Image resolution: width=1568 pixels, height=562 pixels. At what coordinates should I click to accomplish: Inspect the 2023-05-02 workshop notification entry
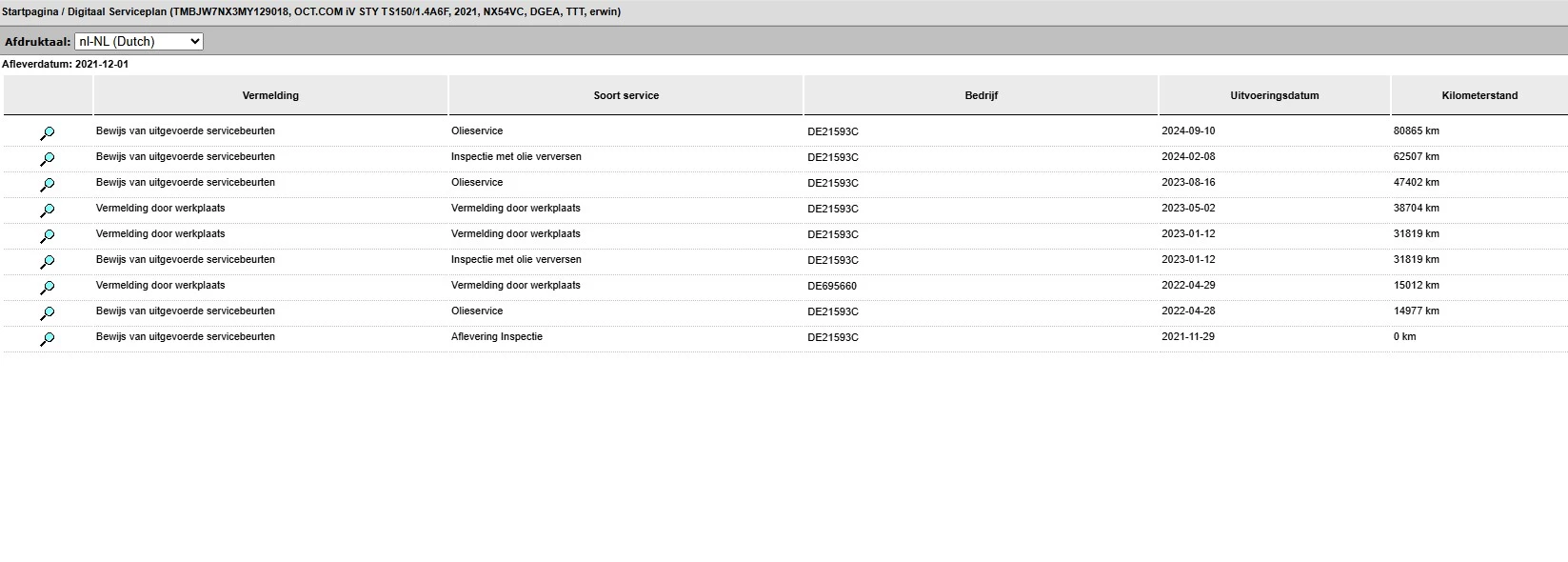coord(47,211)
